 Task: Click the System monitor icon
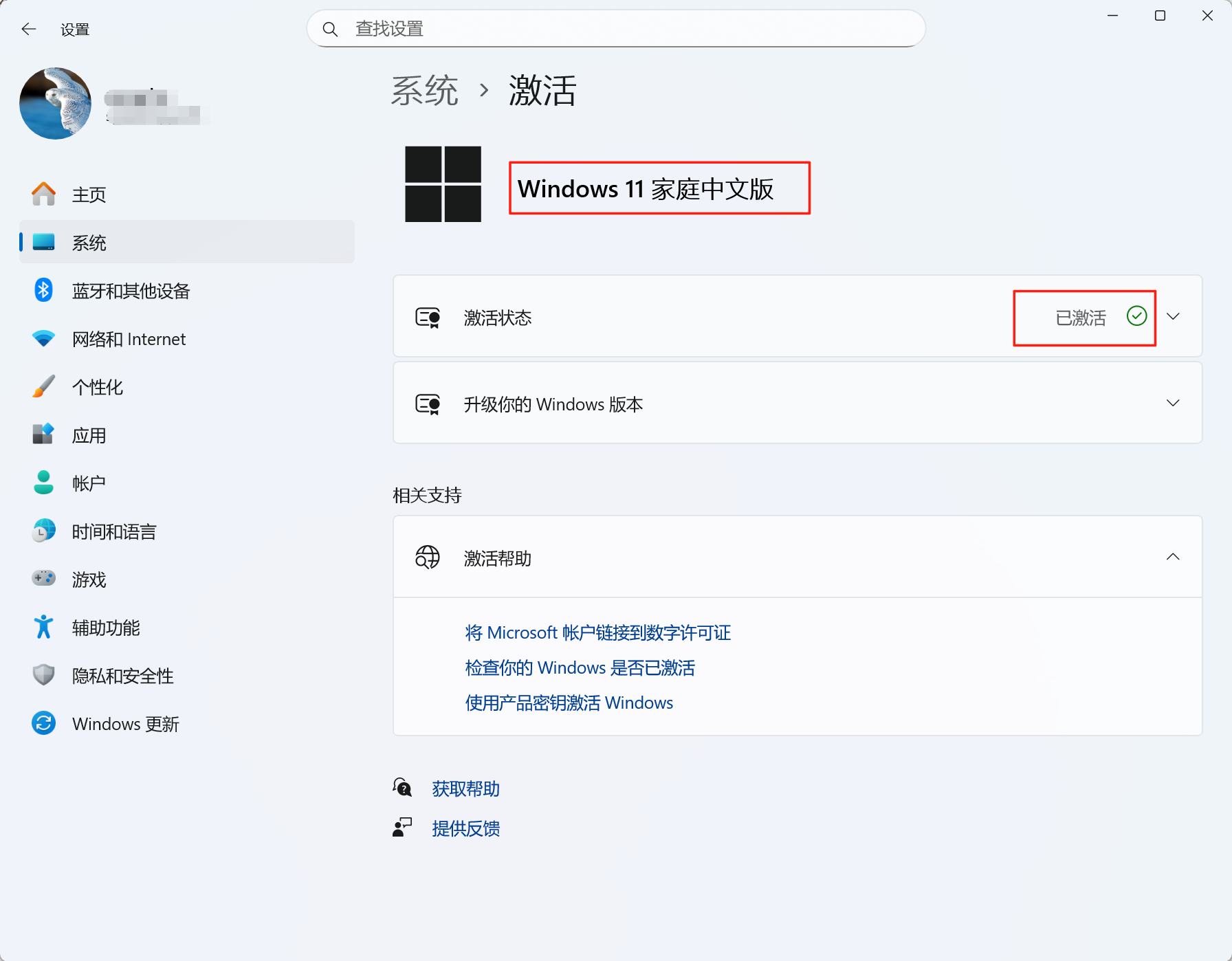coord(44,242)
